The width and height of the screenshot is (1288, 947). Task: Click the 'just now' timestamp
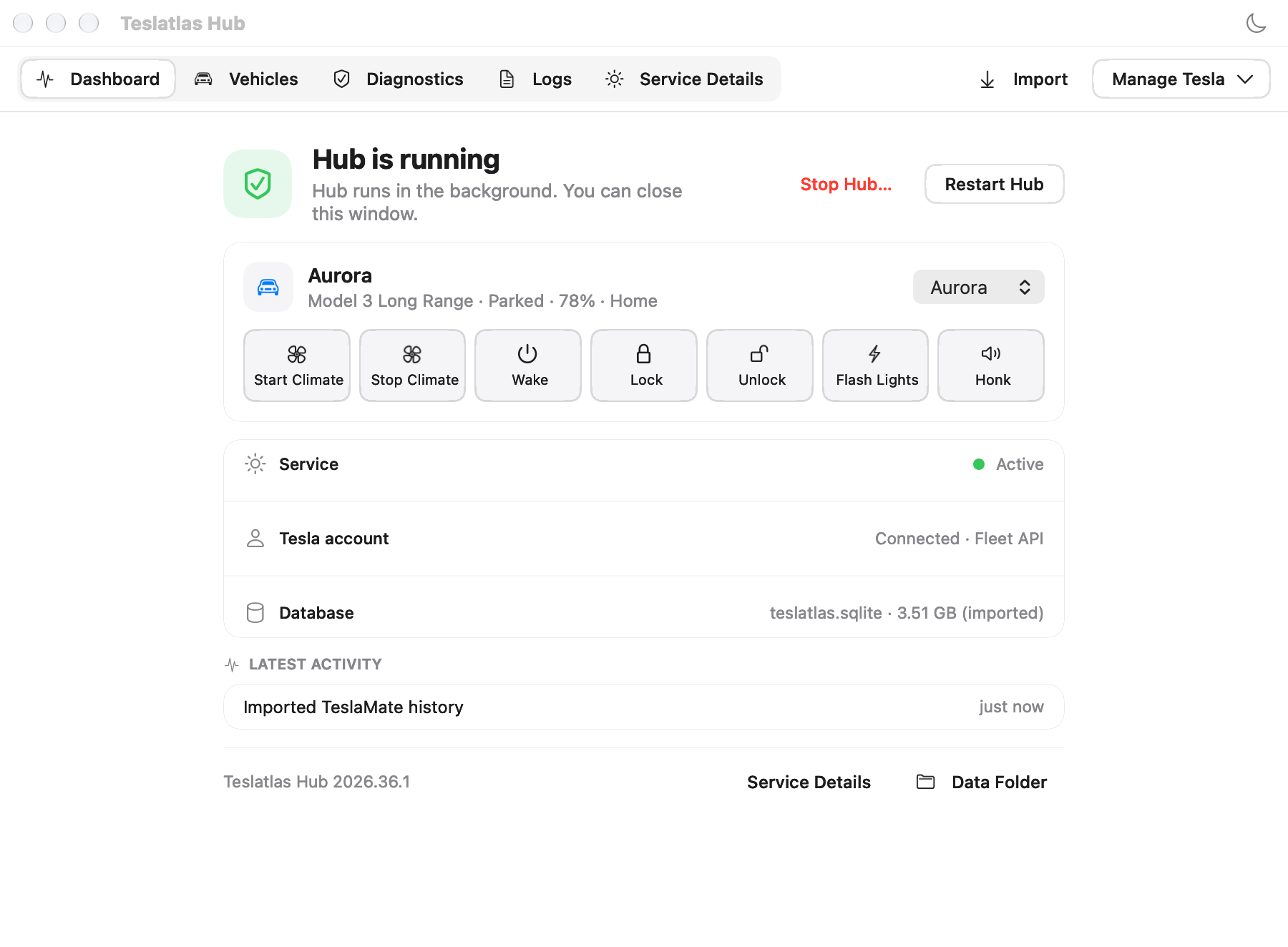[1011, 707]
